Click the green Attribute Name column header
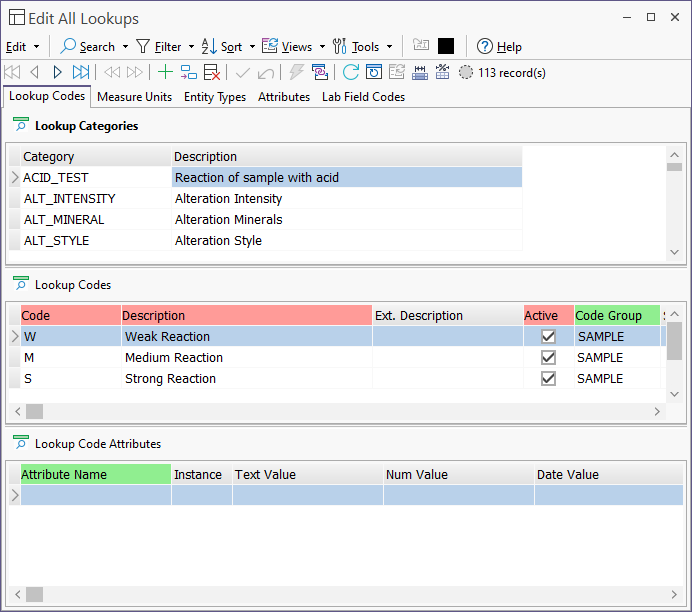Screen dimensions: 692x612 click(x=95, y=474)
